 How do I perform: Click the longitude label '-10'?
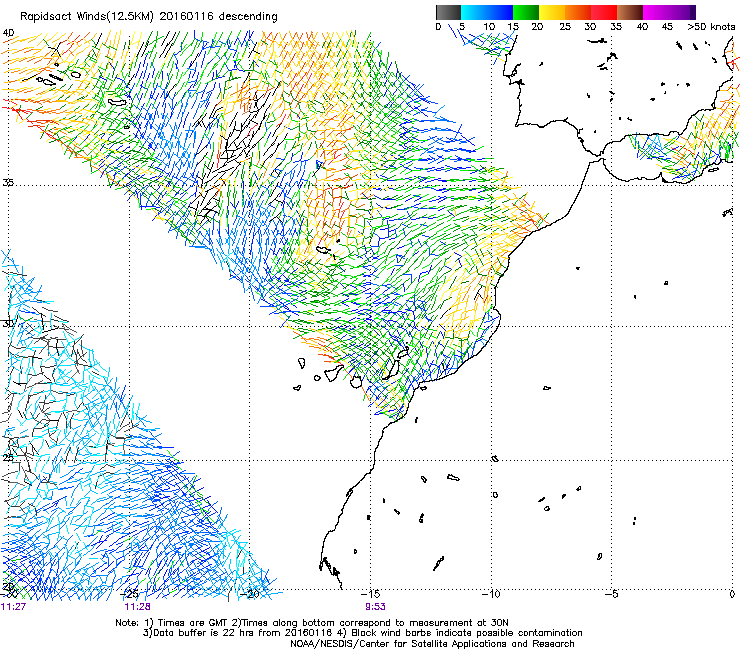coord(491,594)
